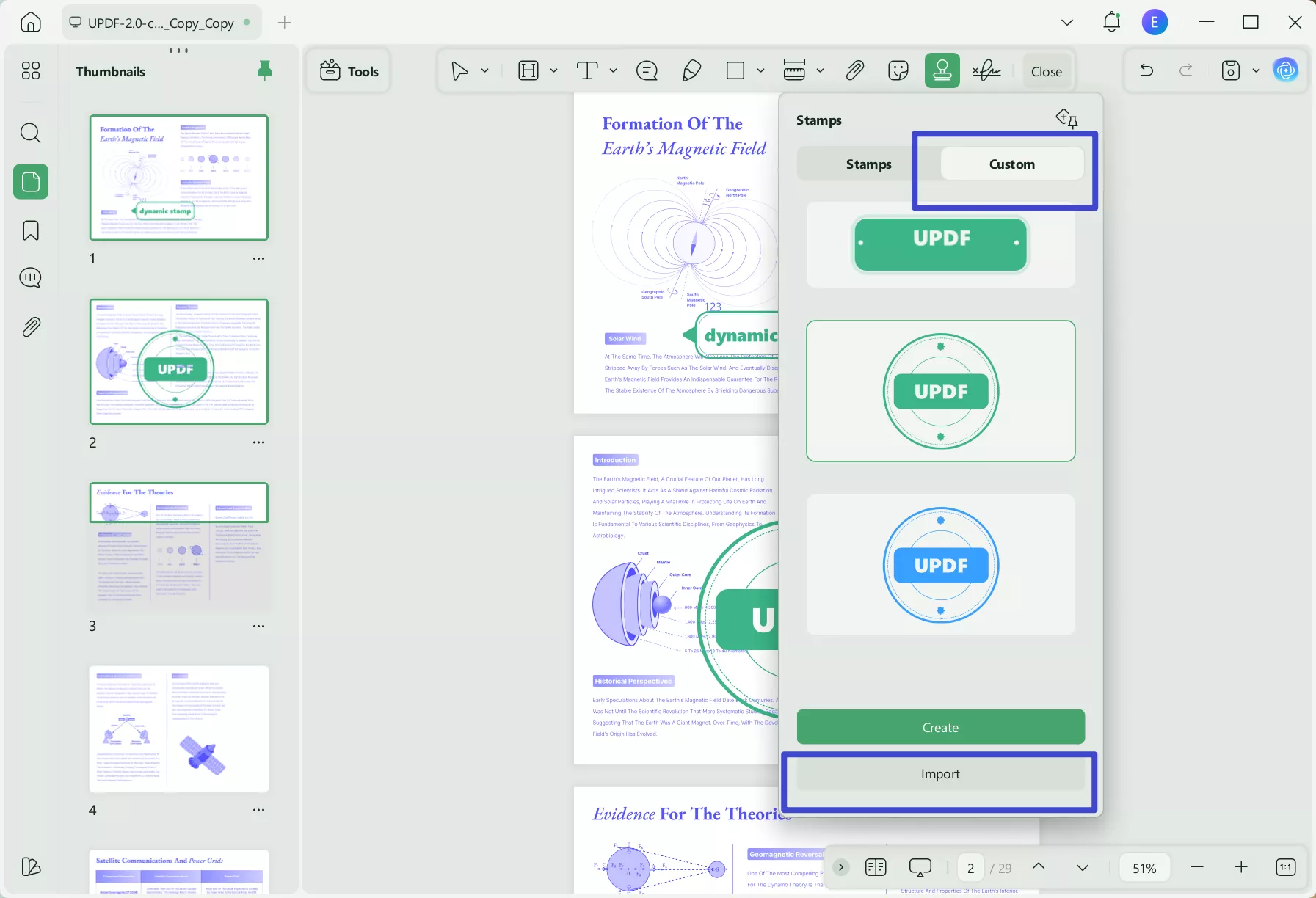Zoom out of the document
Viewport: 1316px width, 898px height.
point(1197,867)
